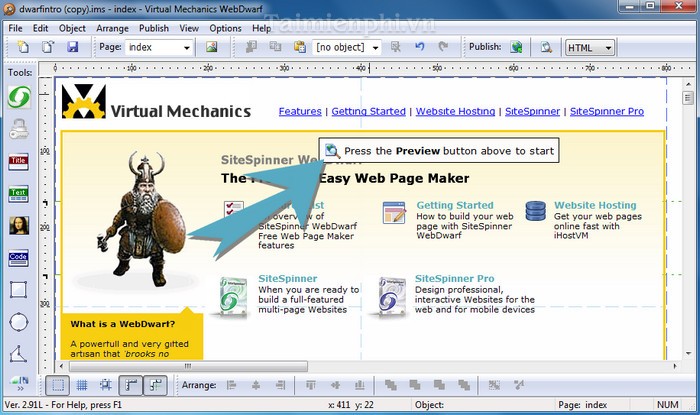Select the Rectangle shape tool
Image resolution: width=700 pixels, height=415 pixels.
(18, 290)
